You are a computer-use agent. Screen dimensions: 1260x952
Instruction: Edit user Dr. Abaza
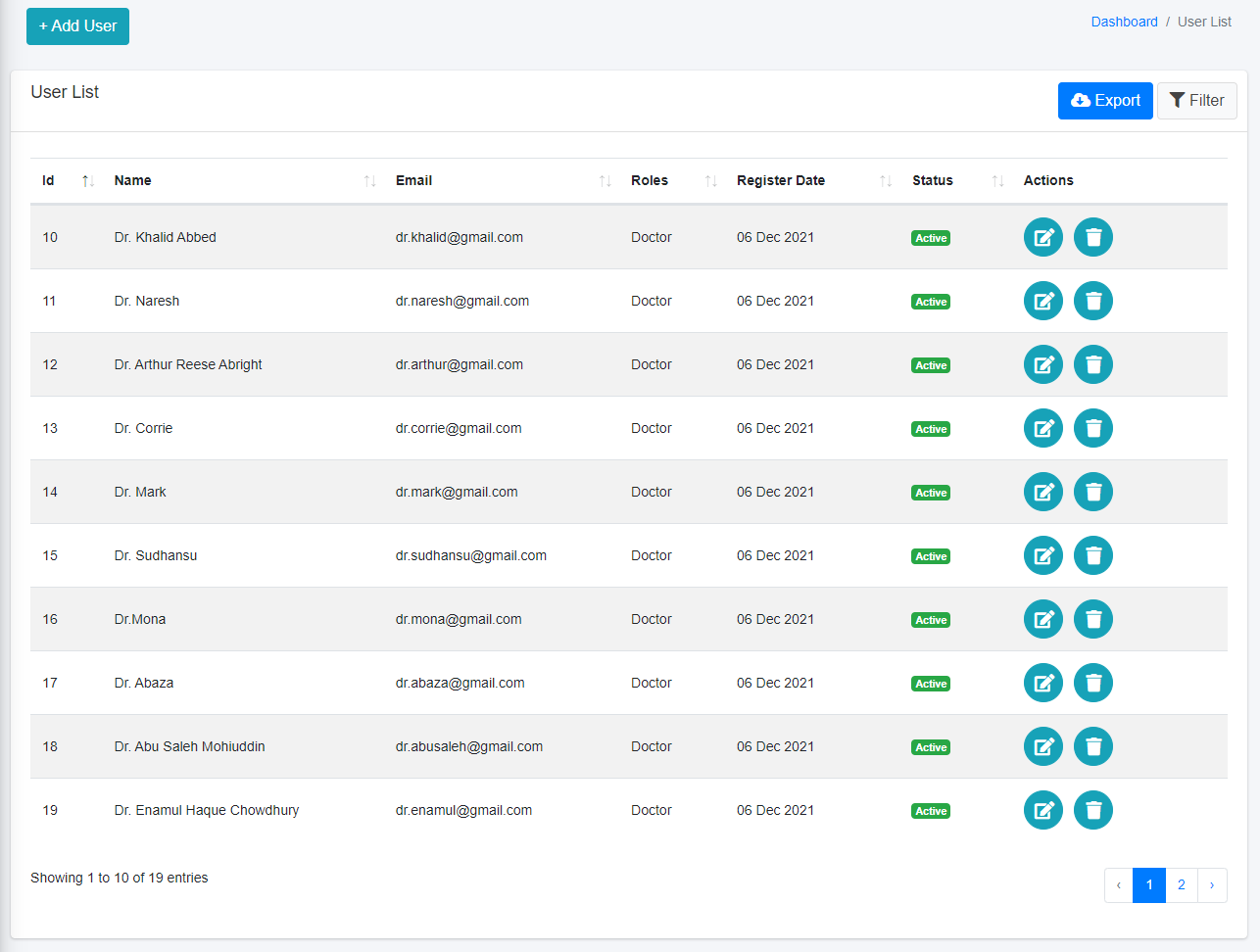pyautogui.click(x=1042, y=683)
